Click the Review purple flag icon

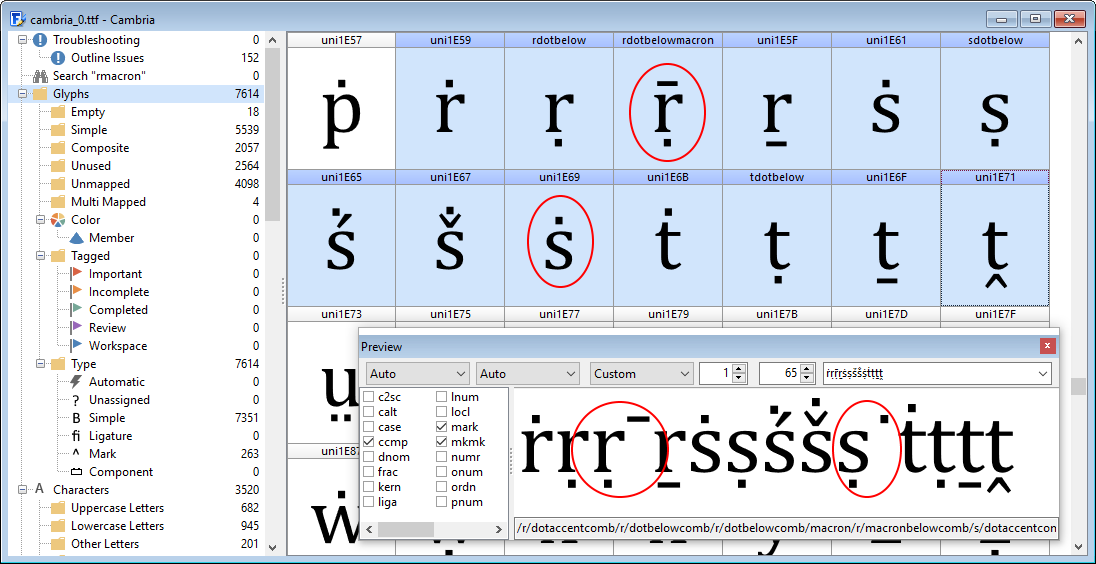(76, 328)
